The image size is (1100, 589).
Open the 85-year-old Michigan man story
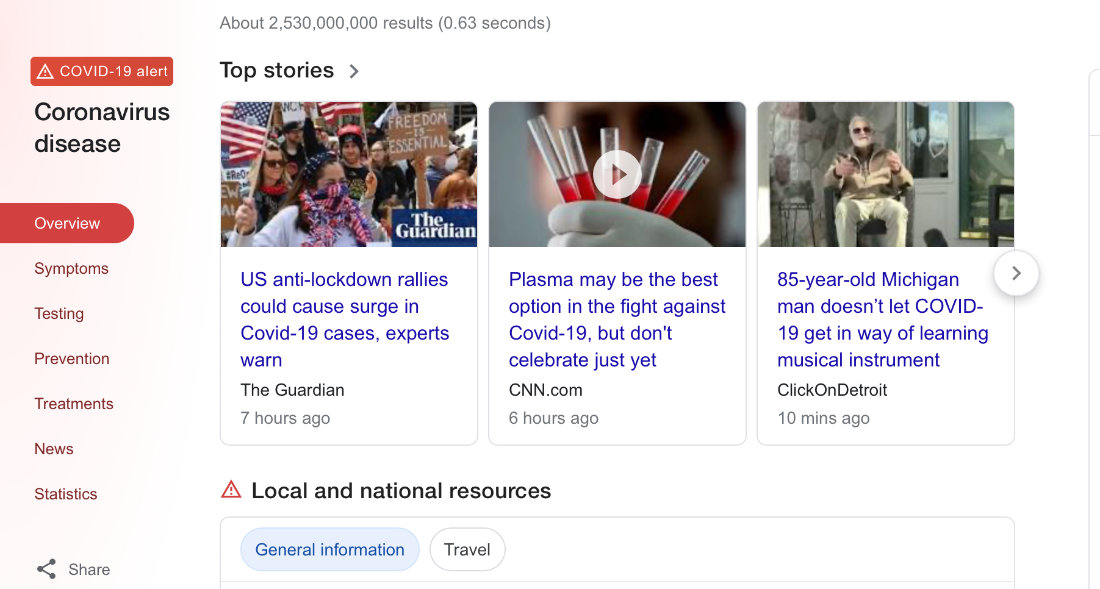(883, 320)
